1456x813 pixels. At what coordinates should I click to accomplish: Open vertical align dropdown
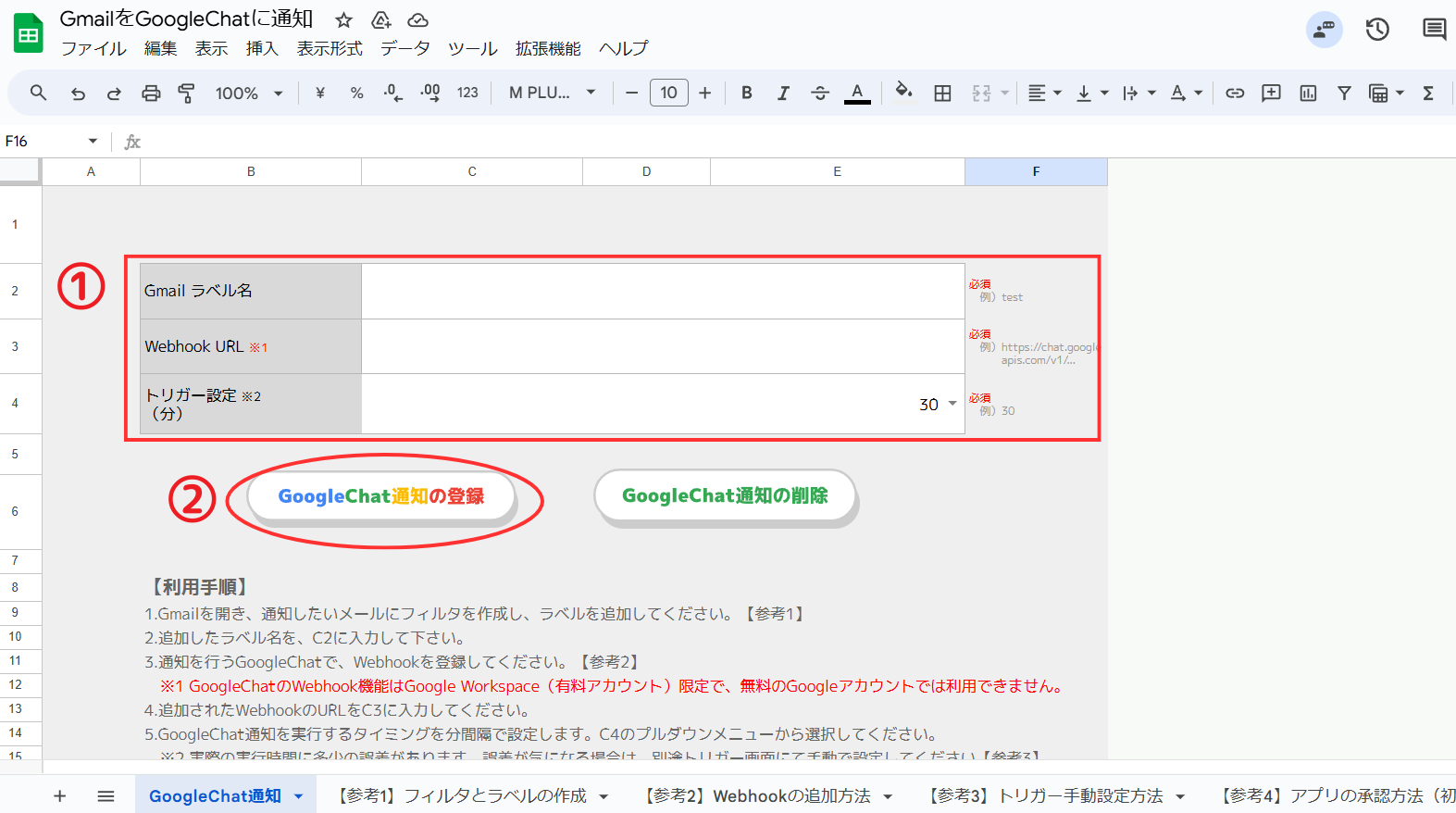point(1092,93)
